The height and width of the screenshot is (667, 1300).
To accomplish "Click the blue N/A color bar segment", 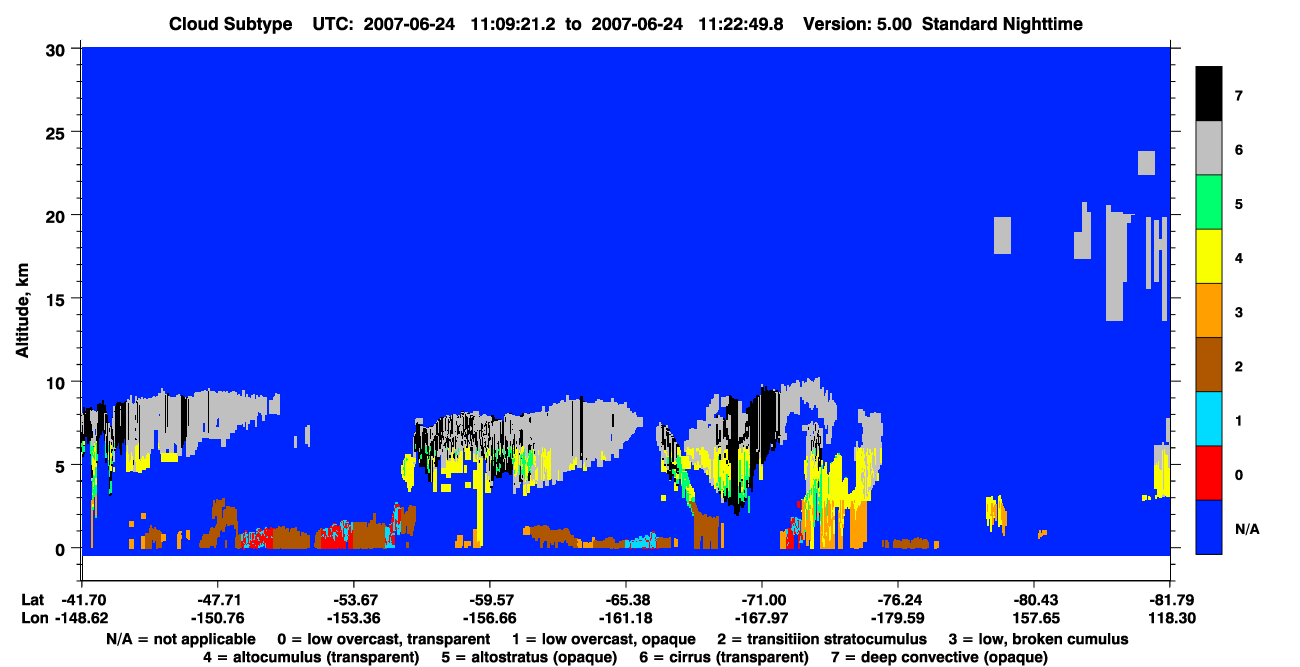I will 1209,527.
